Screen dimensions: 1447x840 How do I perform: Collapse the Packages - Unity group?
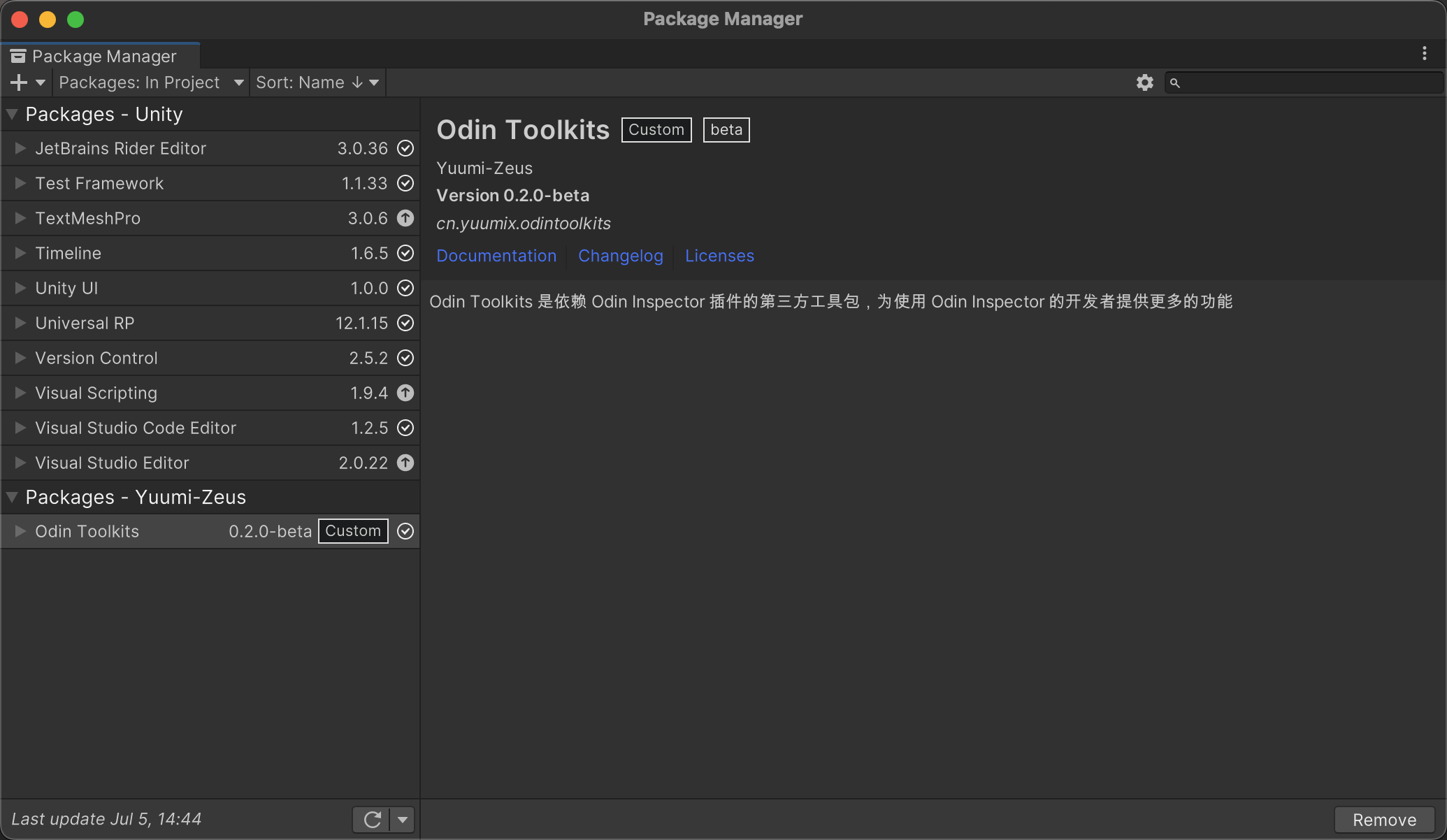tap(12, 114)
